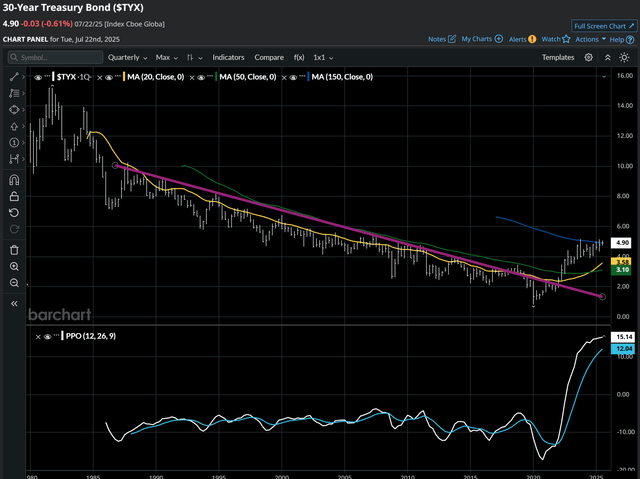The height and width of the screenshot is (479, 640).
Task: Open the 1x1 grid layout dropdown
Action: pos(323,58)
